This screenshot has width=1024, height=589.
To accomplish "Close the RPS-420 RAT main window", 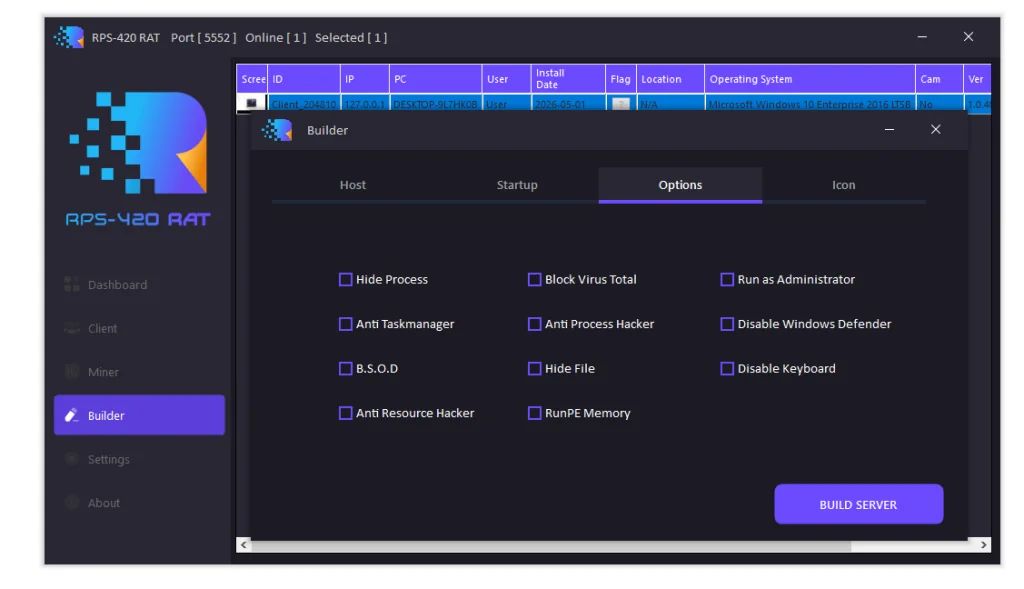I will coord(968,37).
